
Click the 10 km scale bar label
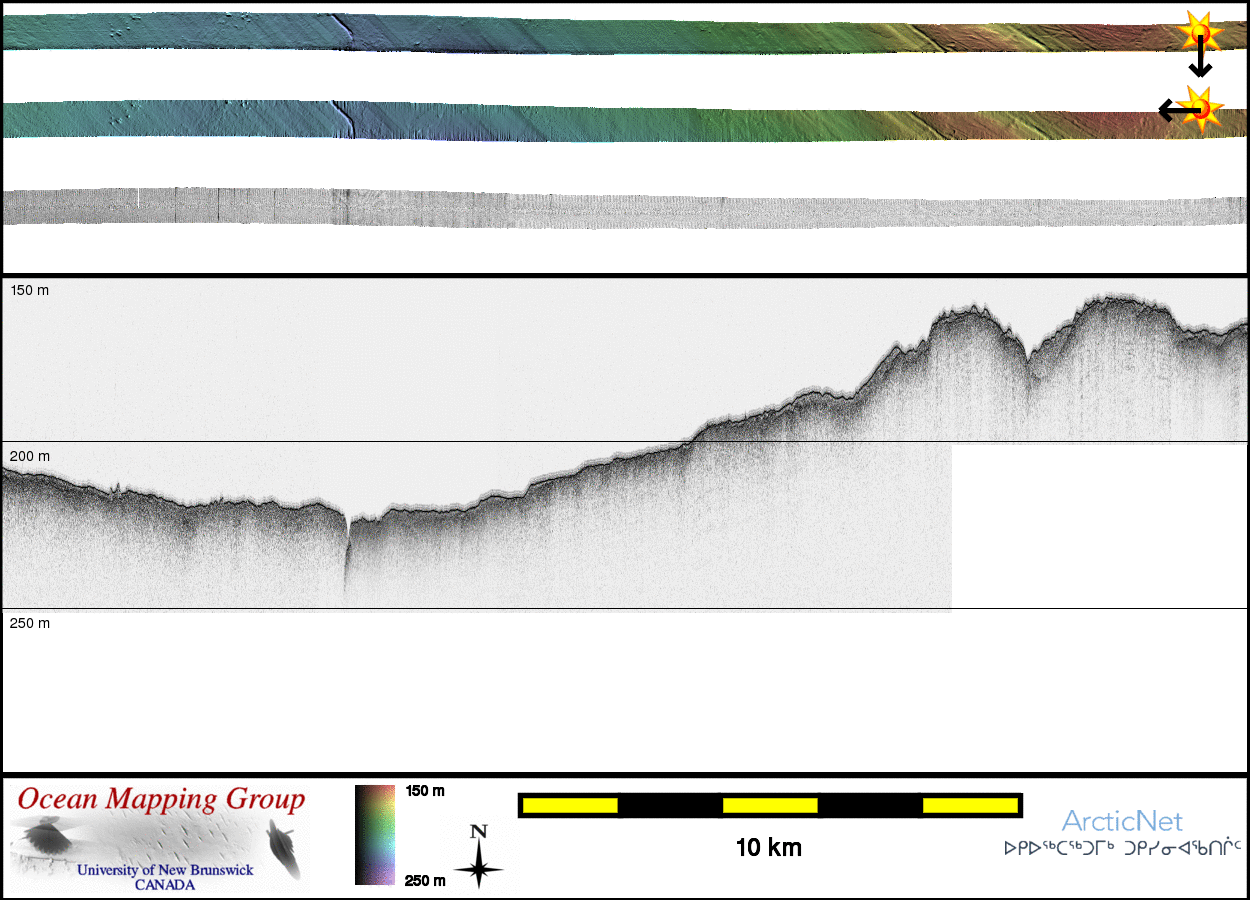point(768,849)
